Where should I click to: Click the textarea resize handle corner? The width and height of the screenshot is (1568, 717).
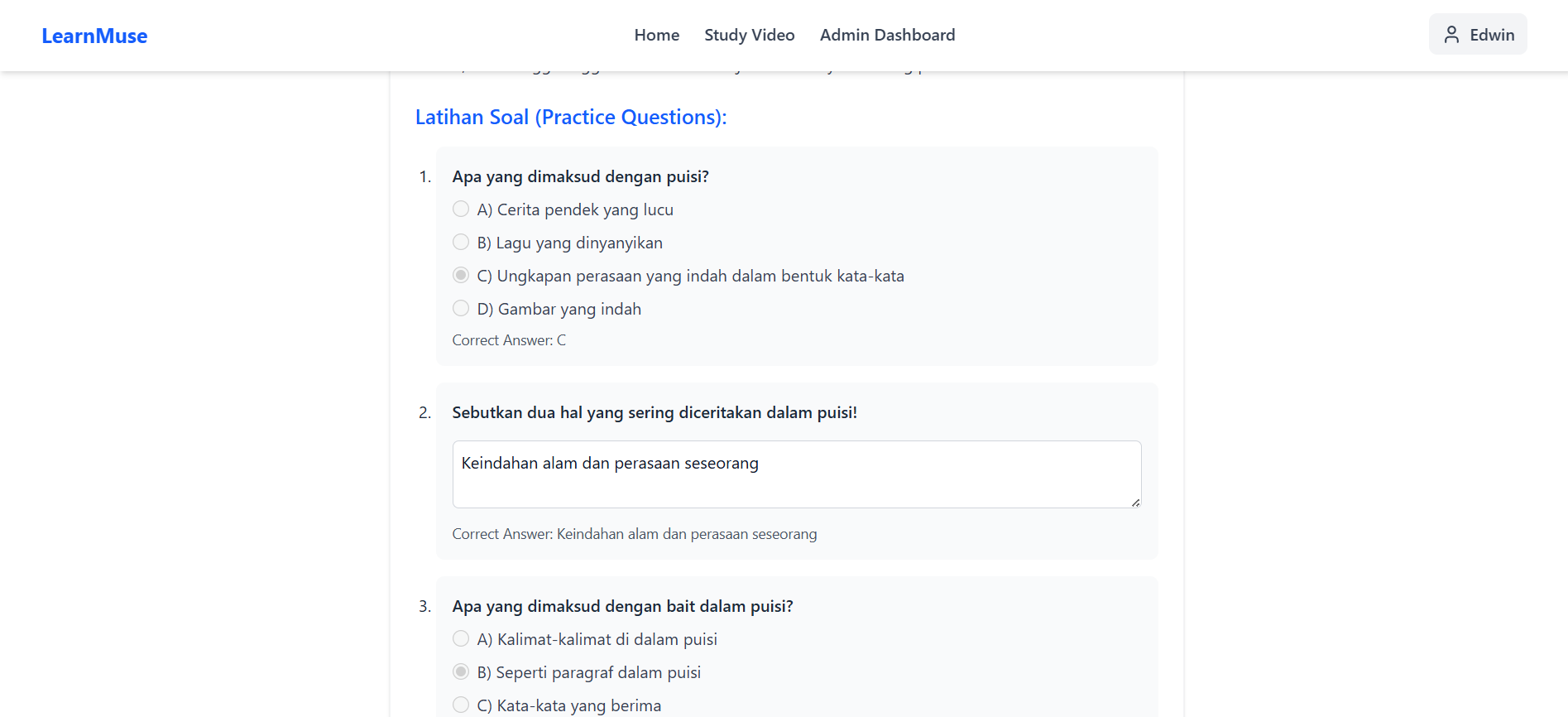[x=1135, y=502]
